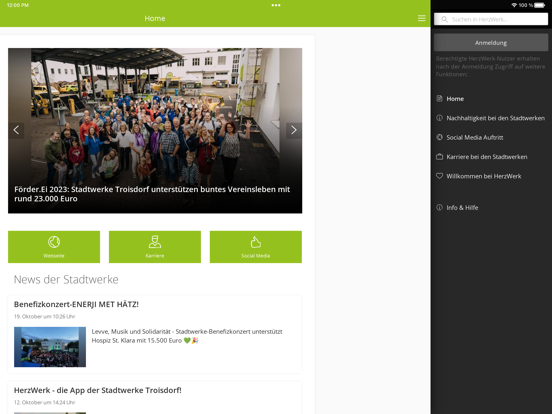Click the 12:00 PM clock

coord(18,5)
